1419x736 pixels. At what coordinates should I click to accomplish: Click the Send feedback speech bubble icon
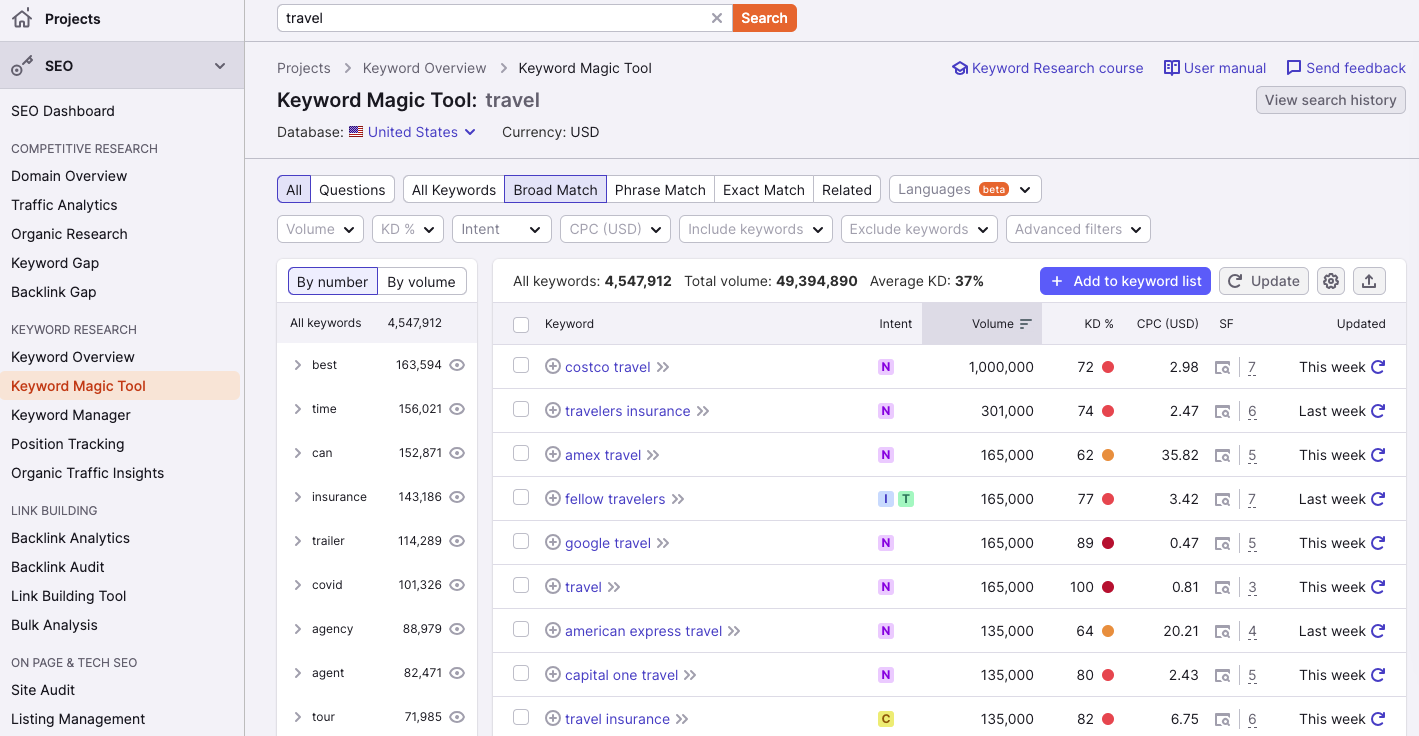(x=1293, y=68)
